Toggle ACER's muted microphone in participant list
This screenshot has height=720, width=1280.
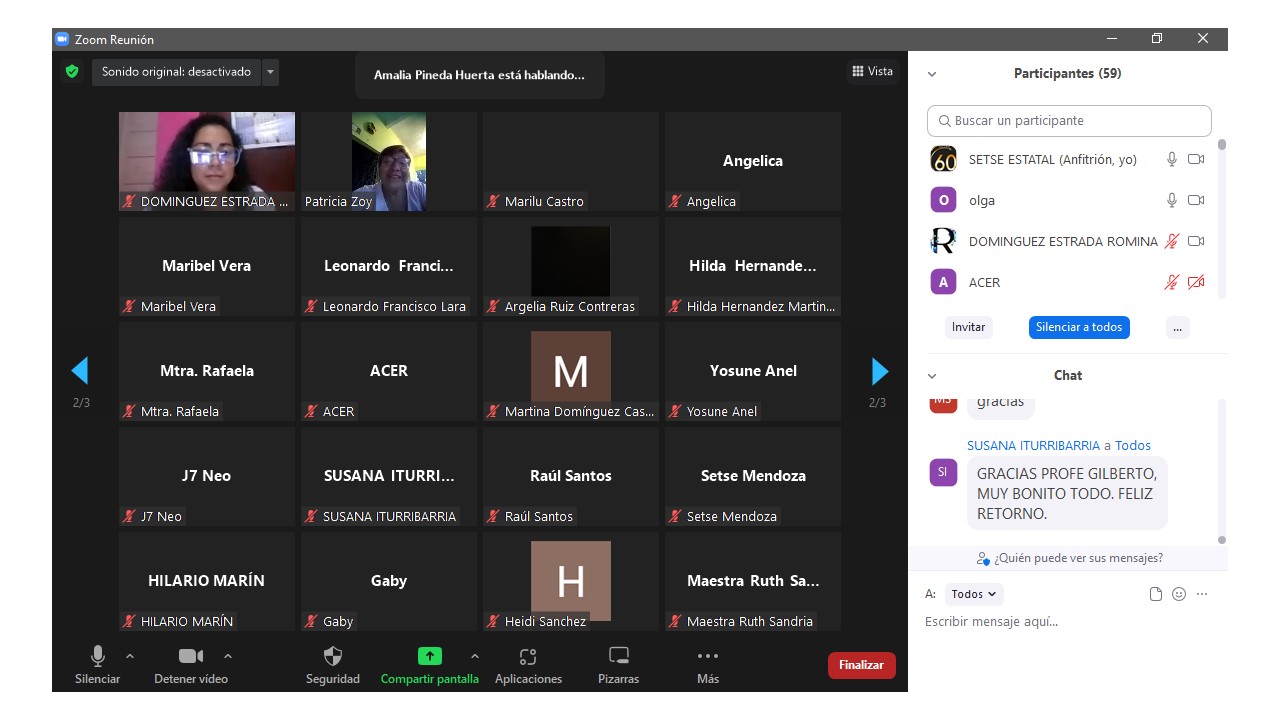(1172, 282)
